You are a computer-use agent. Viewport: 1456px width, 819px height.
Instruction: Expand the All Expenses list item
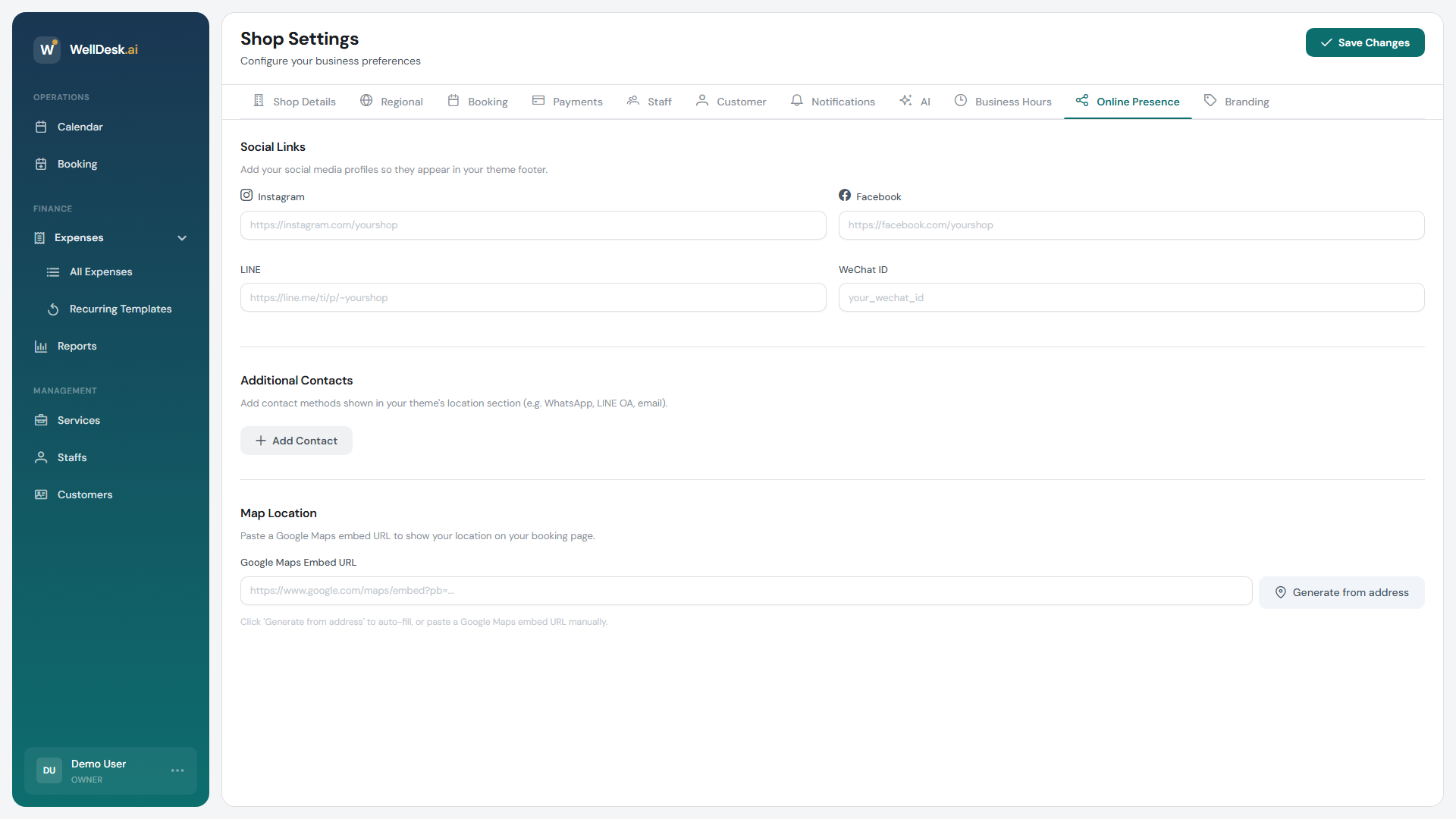tap(101, 271)
